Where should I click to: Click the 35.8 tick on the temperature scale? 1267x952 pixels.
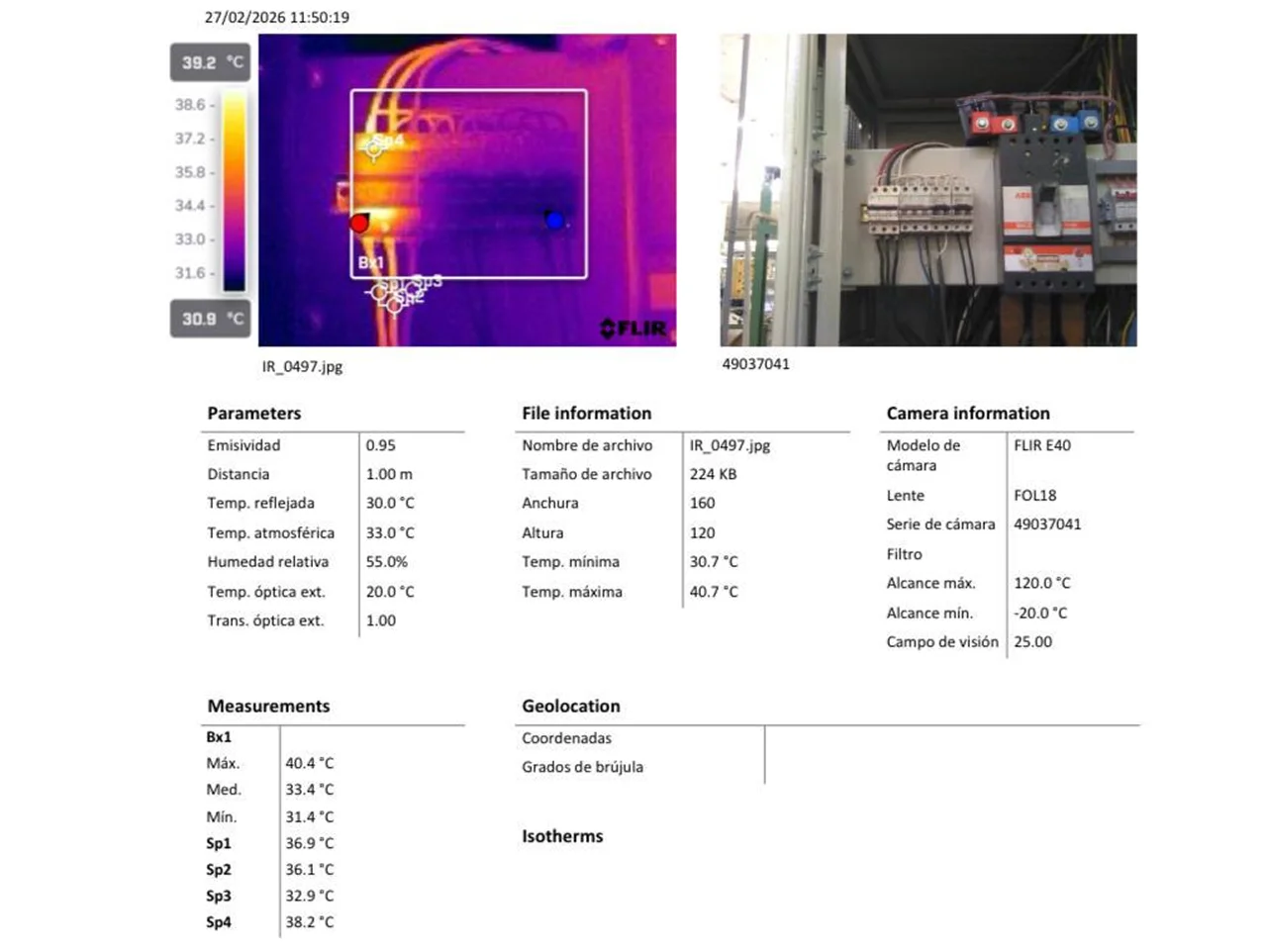tap(190, 172)
